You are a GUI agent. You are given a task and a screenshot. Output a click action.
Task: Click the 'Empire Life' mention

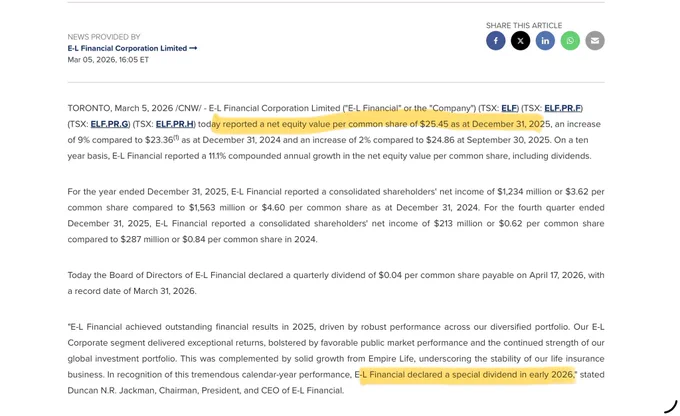[391, 359]
